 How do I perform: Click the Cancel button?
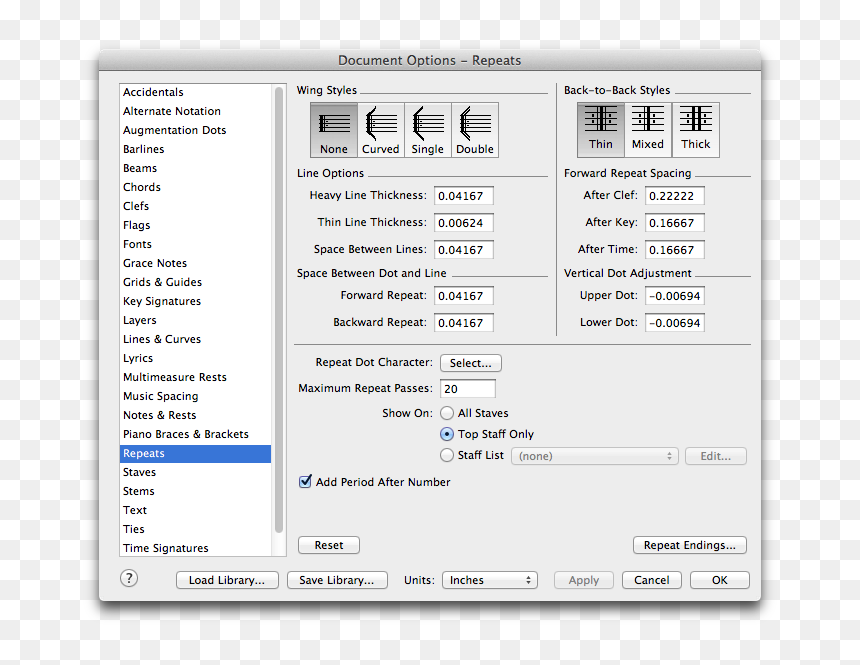652,581
